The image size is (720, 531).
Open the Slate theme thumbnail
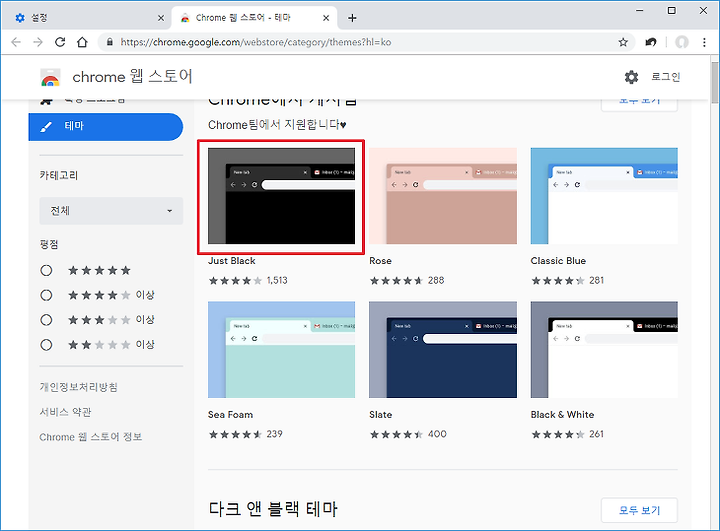coord(443,350)
